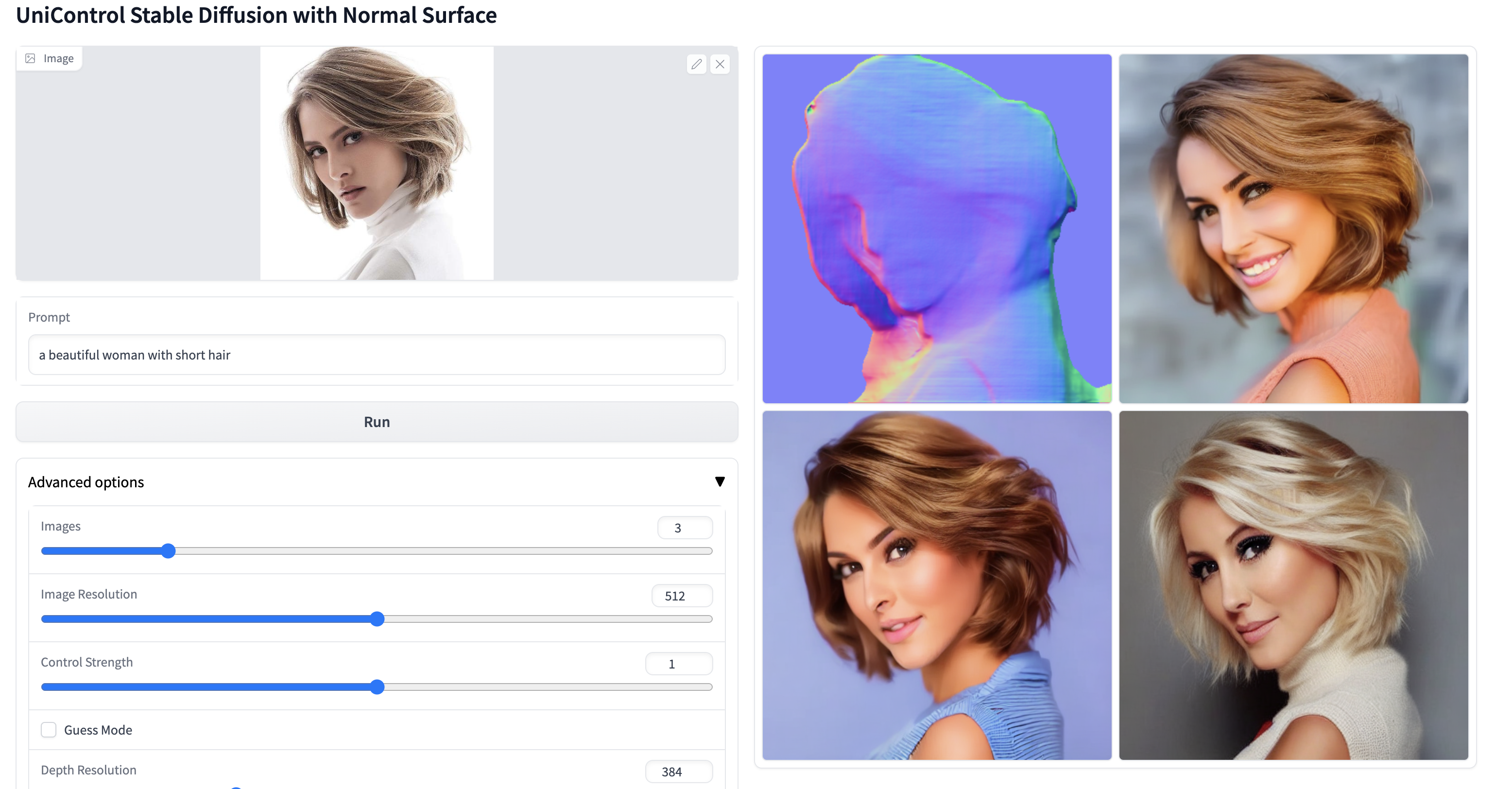The width and height of the screenshot is (1512, 789).
Task: Open the smiling woman in pink top result
Action: [1293, 229]
